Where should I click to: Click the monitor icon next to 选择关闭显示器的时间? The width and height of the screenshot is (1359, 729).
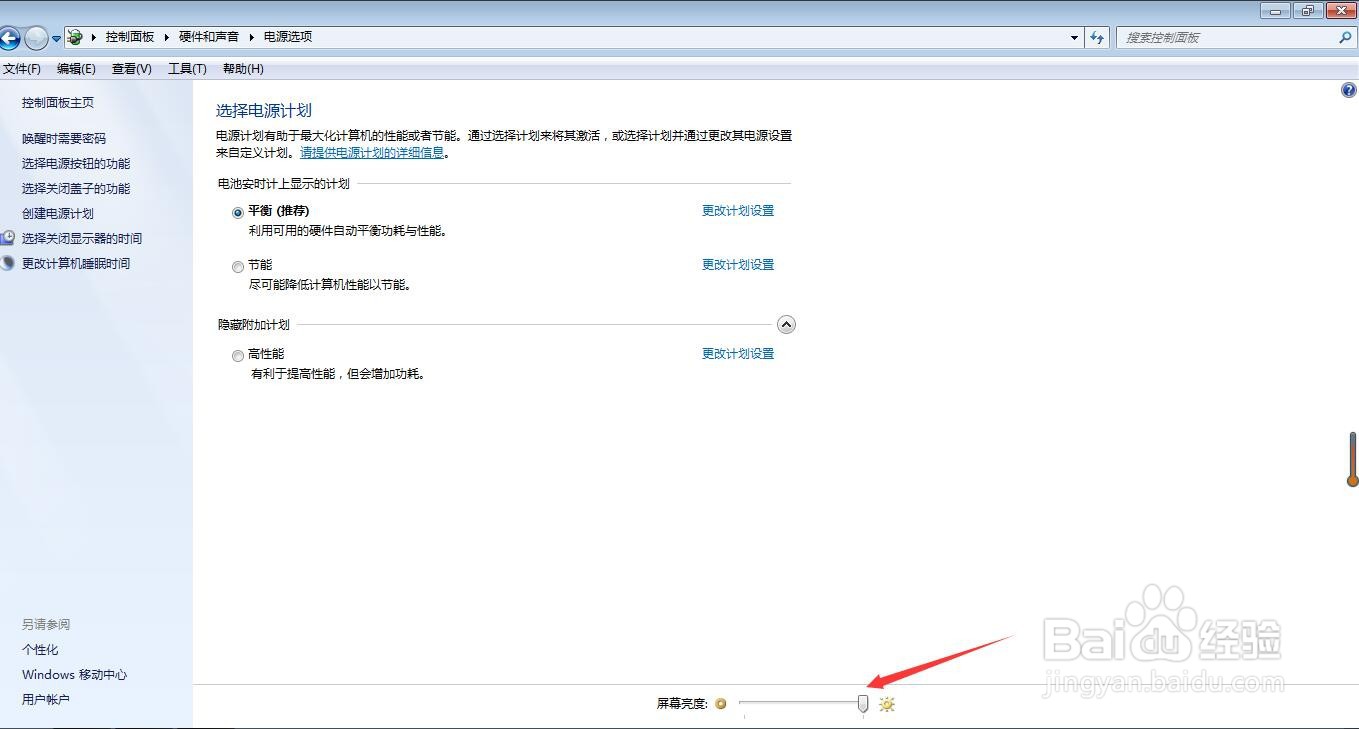[8, 238]
